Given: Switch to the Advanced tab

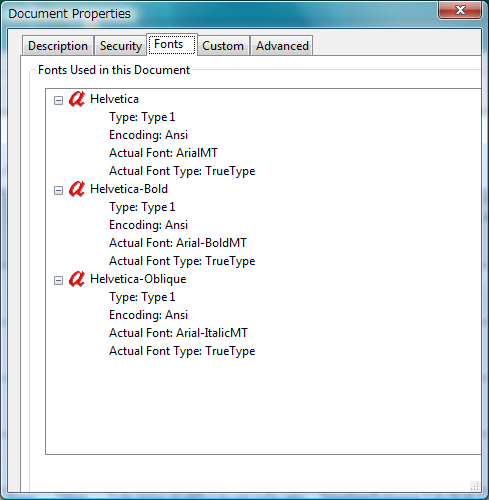Looking at the screenshot, I should 282,46.
